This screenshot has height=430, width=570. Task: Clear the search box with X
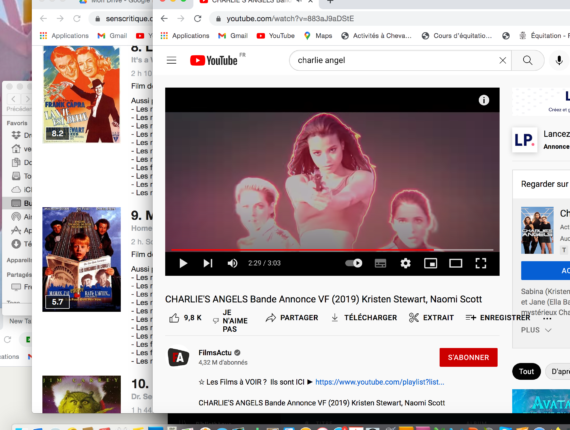tap(502, 60)
